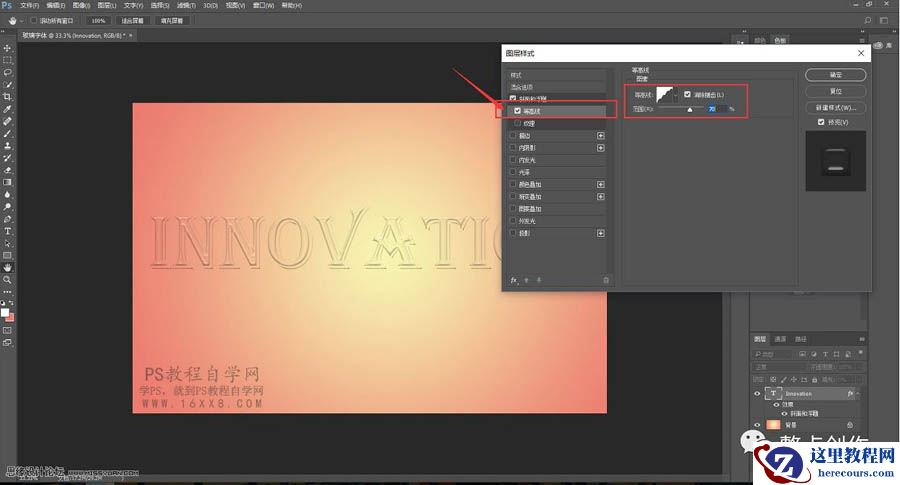Open the 文件 (File) menu
Screen dimensions: 900x485
29,5
